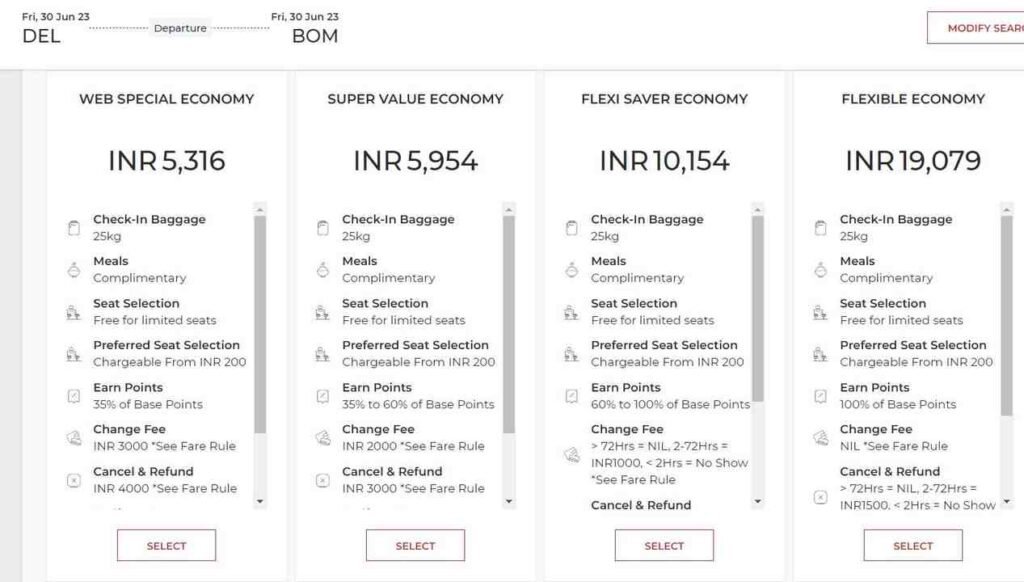The height and width of the screenshot is (582, 1024).
Task: Select the Flexible Economy fare
Action: (x=912, y=545)
